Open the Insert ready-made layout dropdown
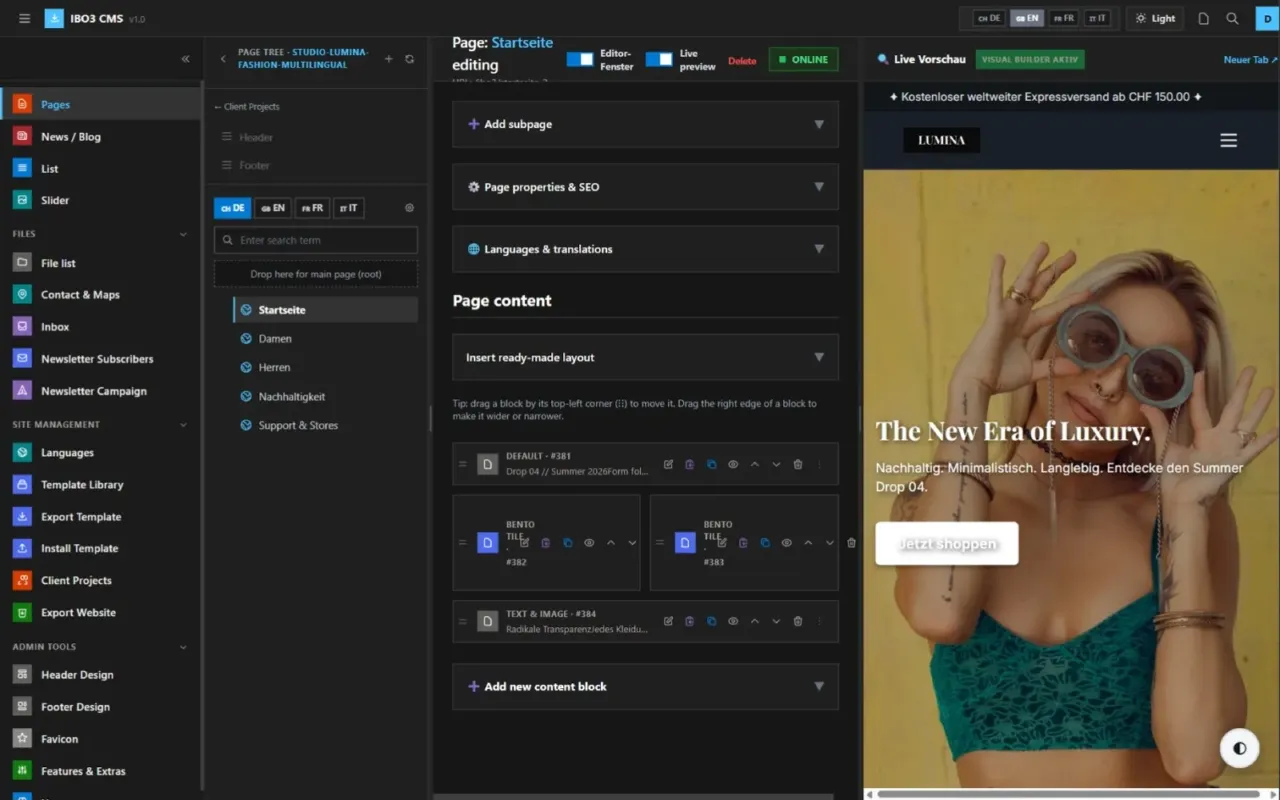 coord(645,357)
